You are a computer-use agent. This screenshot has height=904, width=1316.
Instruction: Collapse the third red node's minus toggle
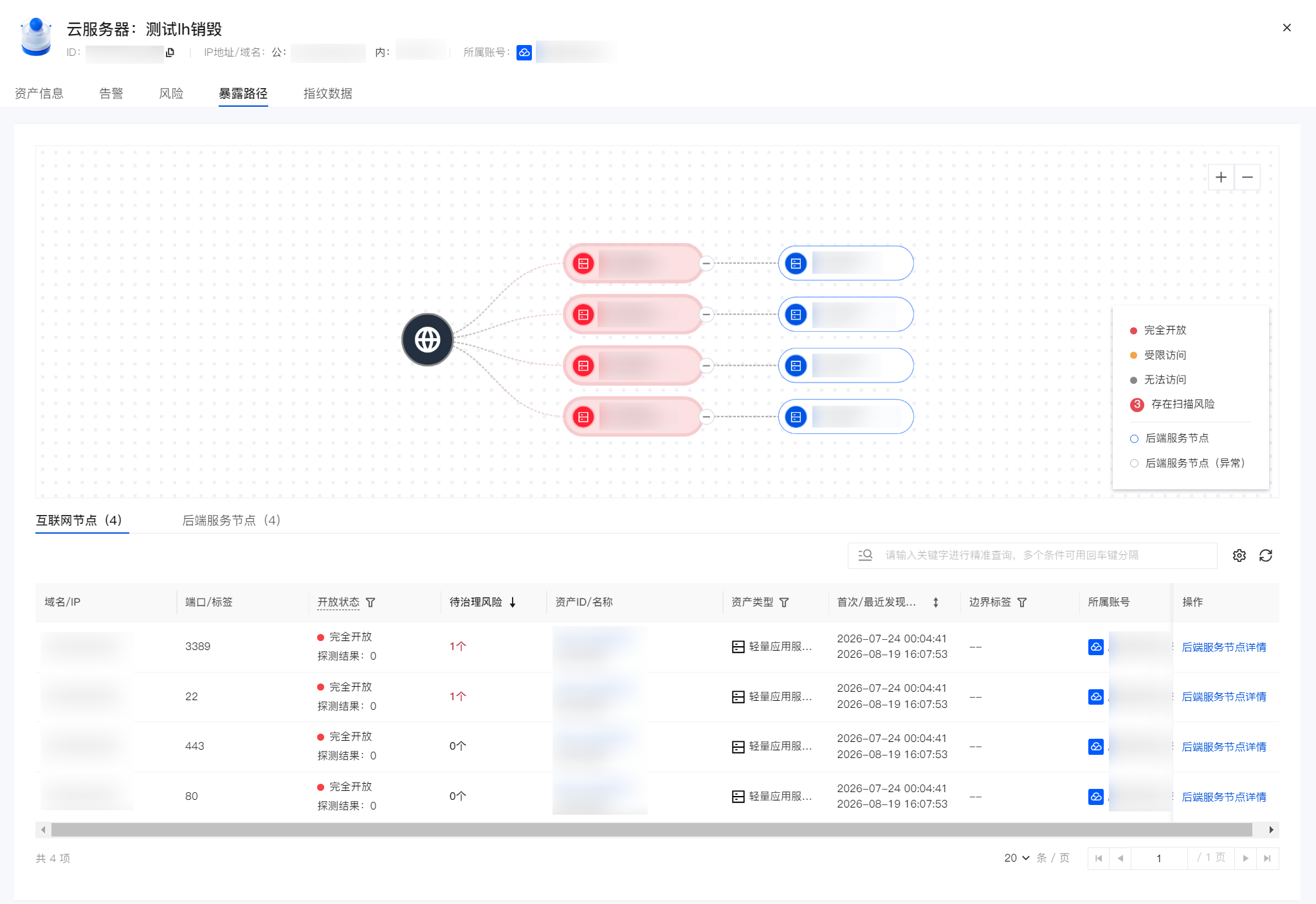point(706,365)
